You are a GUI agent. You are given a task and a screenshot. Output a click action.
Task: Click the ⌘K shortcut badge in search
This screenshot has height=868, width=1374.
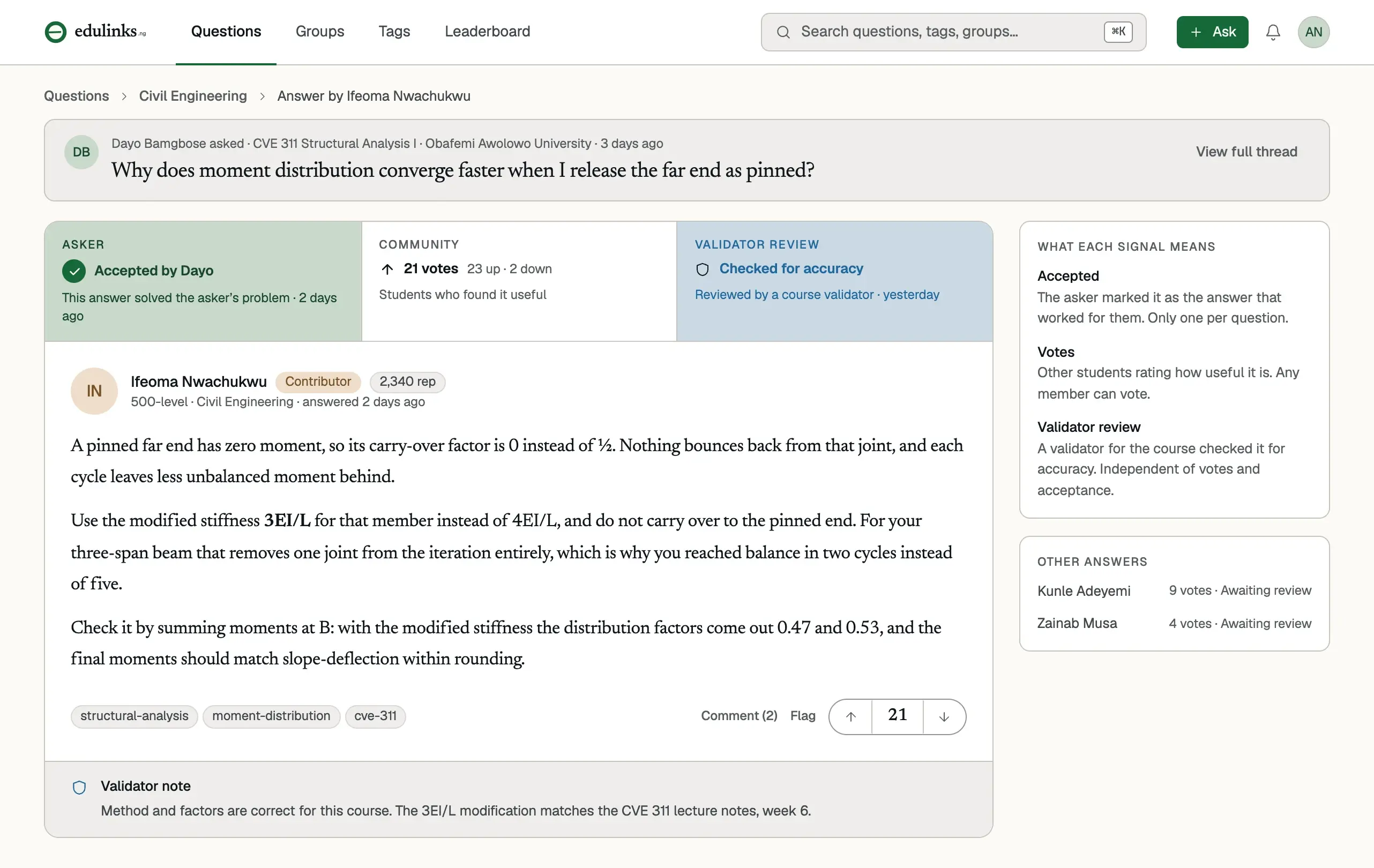(x=1118, y=32)
